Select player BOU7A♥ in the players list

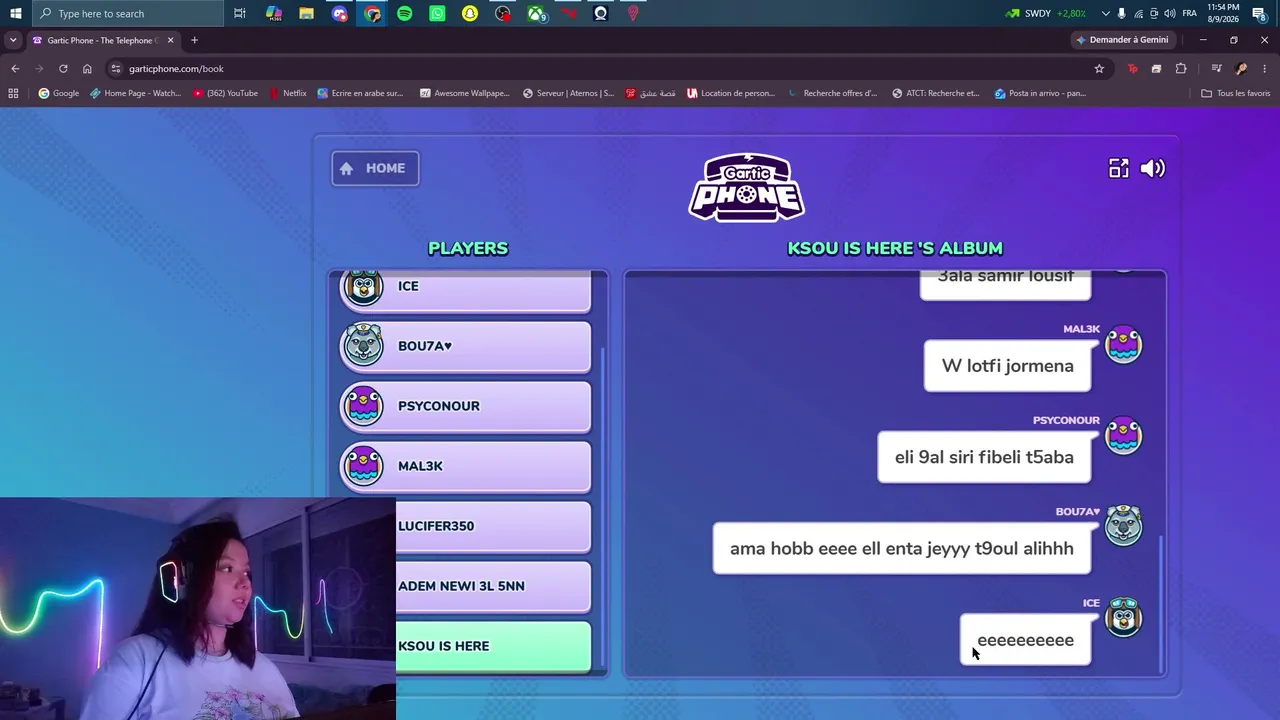tap(466, 346)
